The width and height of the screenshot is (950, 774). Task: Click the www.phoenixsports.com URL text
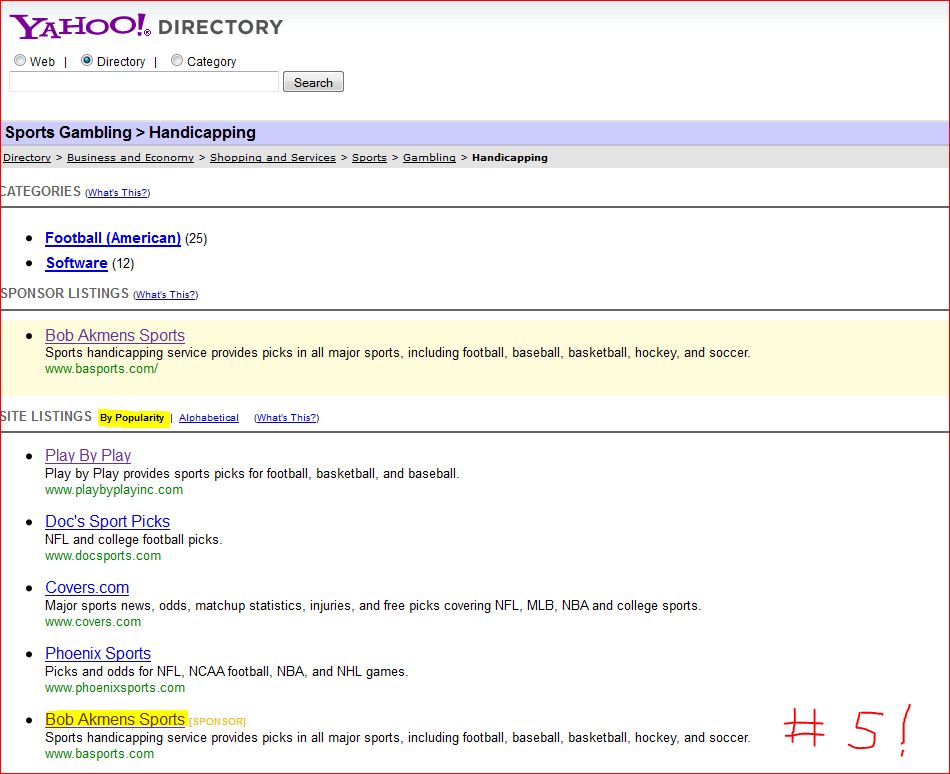point(115,688)
